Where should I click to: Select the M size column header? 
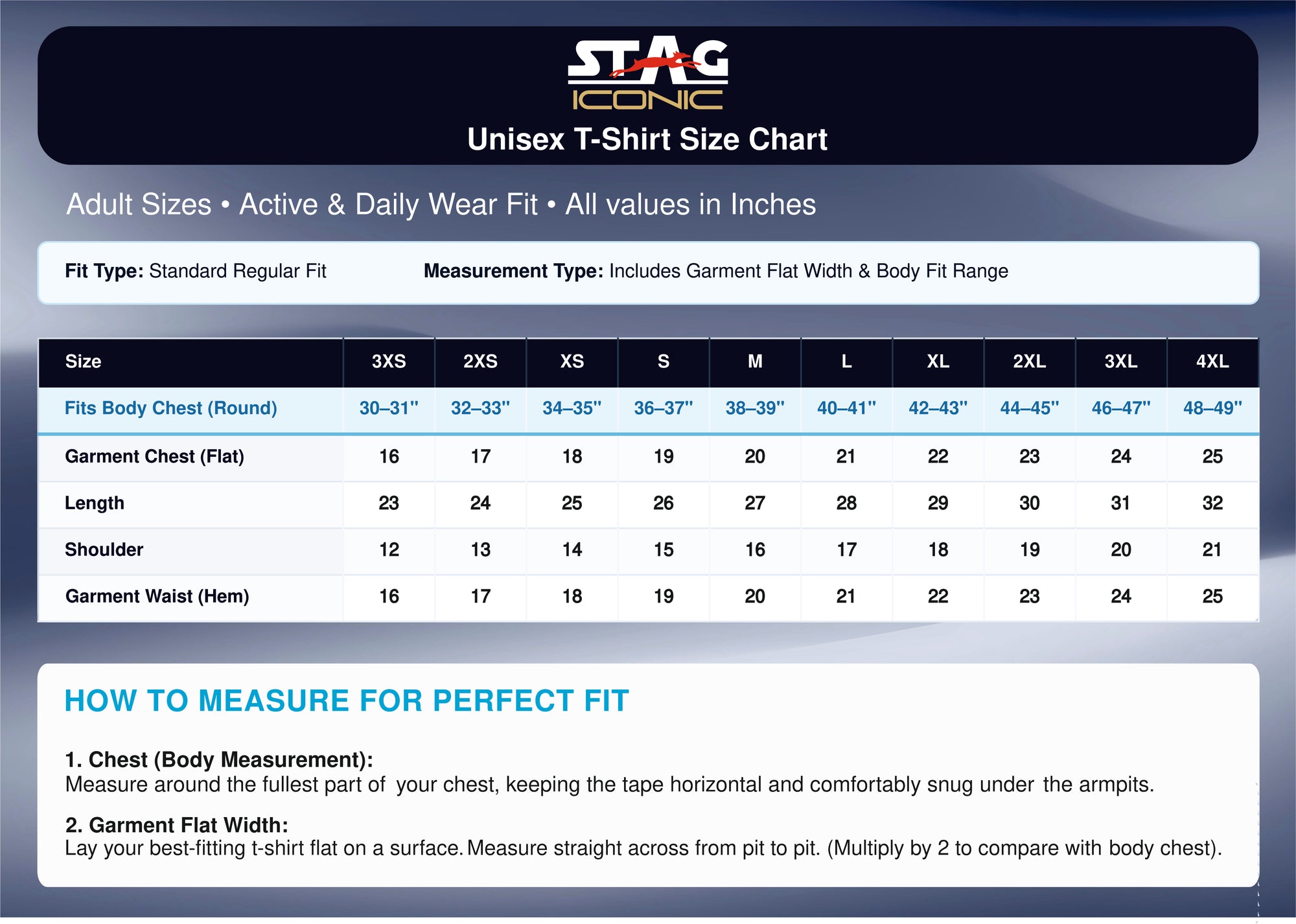tap(755, 362)
